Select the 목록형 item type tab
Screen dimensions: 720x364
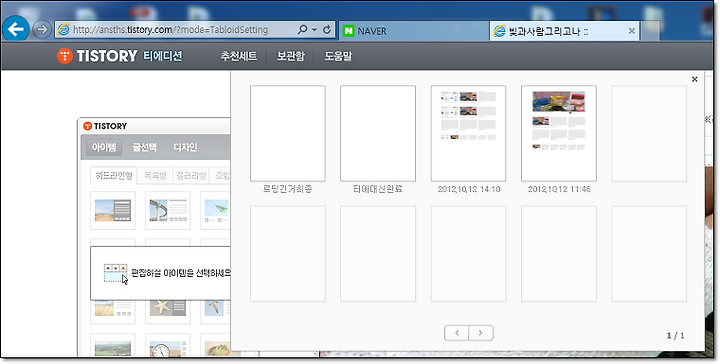pyautogui.click(x=155, y=176)
